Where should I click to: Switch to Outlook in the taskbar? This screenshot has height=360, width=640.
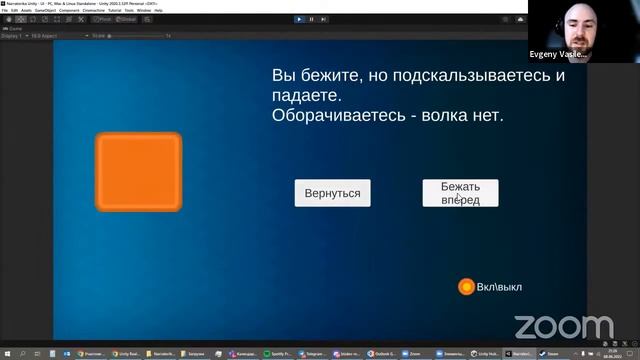pos(381,354)
